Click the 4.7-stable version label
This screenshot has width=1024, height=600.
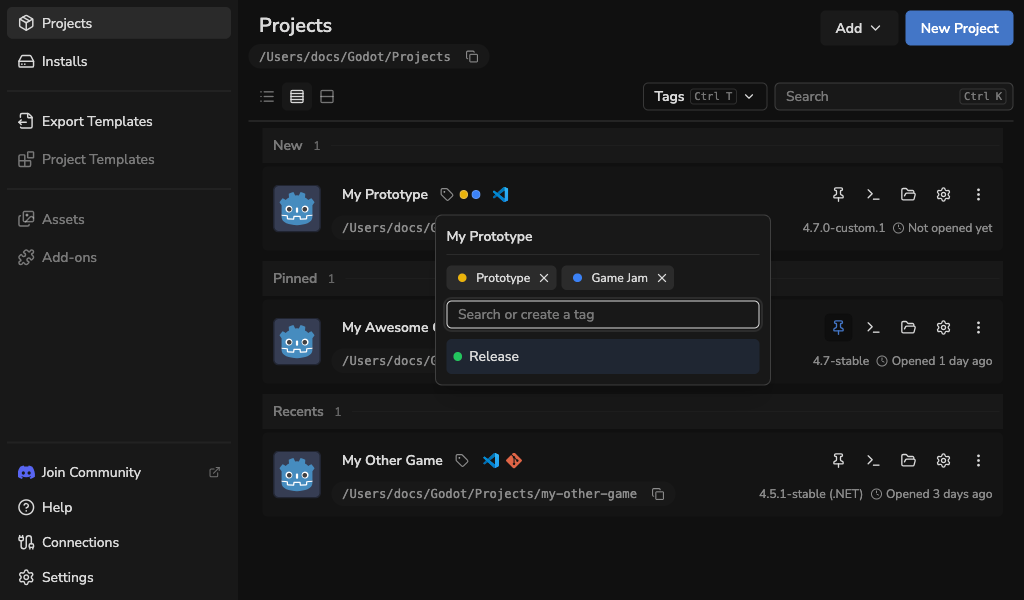coord(840,361)
